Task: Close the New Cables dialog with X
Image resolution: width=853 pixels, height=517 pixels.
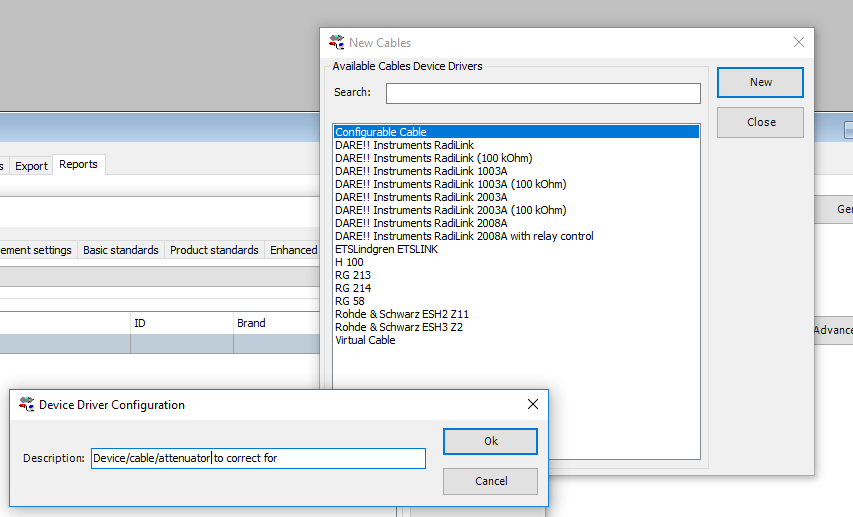Action: (799, 42)
